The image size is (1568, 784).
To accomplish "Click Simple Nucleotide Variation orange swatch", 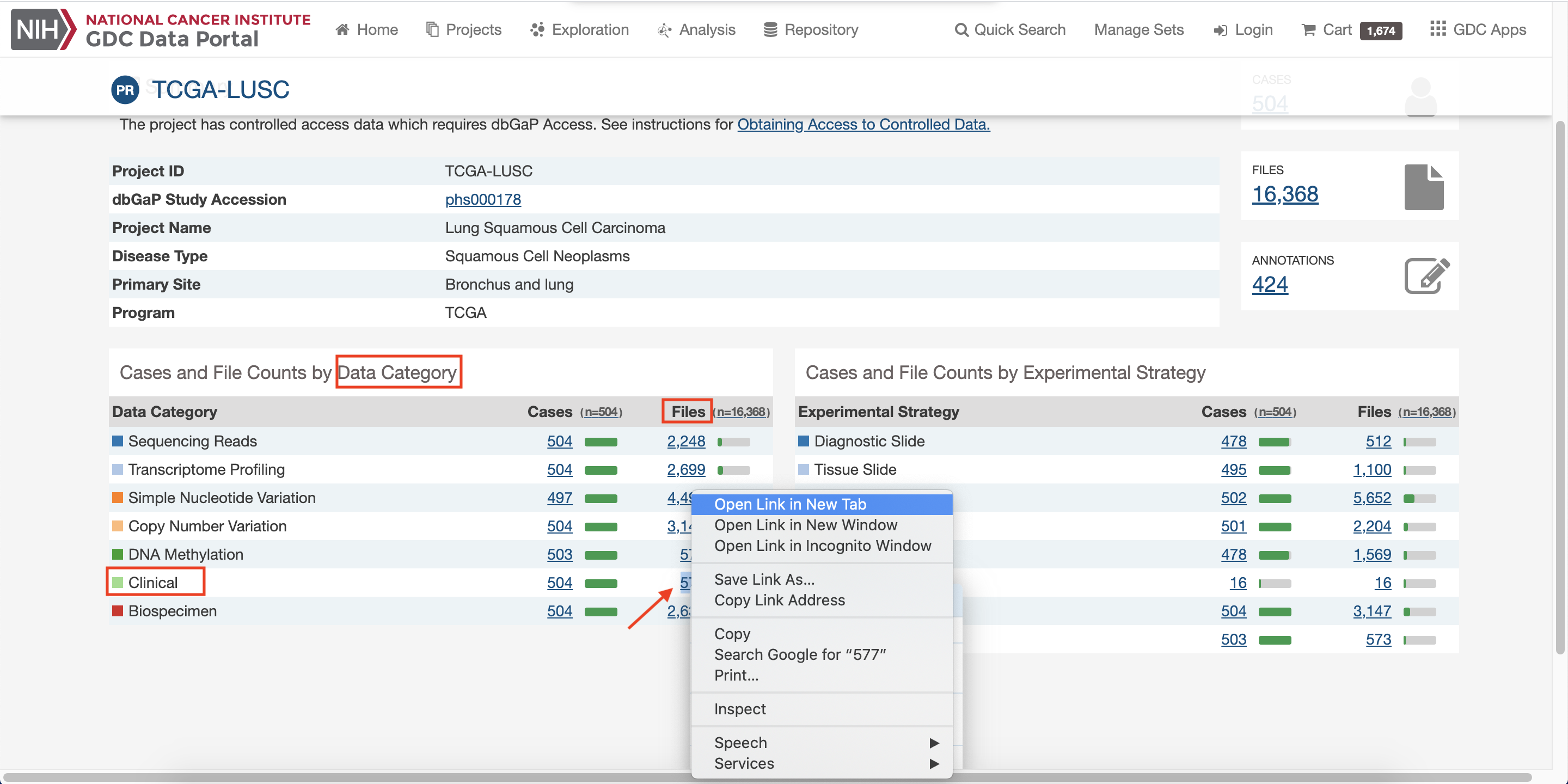I will click(118, 497).
